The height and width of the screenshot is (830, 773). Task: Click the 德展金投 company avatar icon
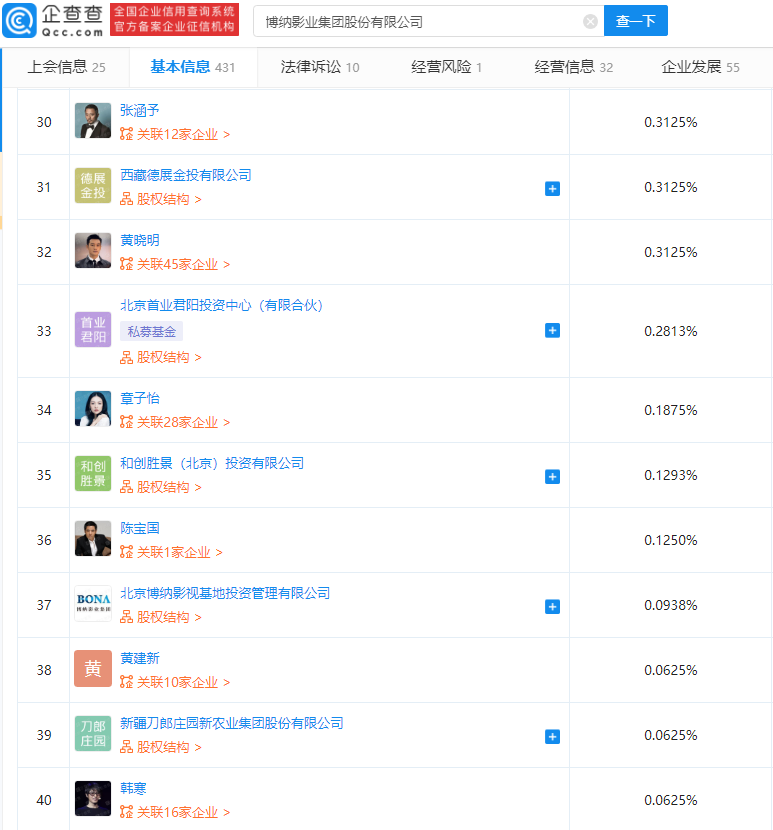tap(93, 186)
